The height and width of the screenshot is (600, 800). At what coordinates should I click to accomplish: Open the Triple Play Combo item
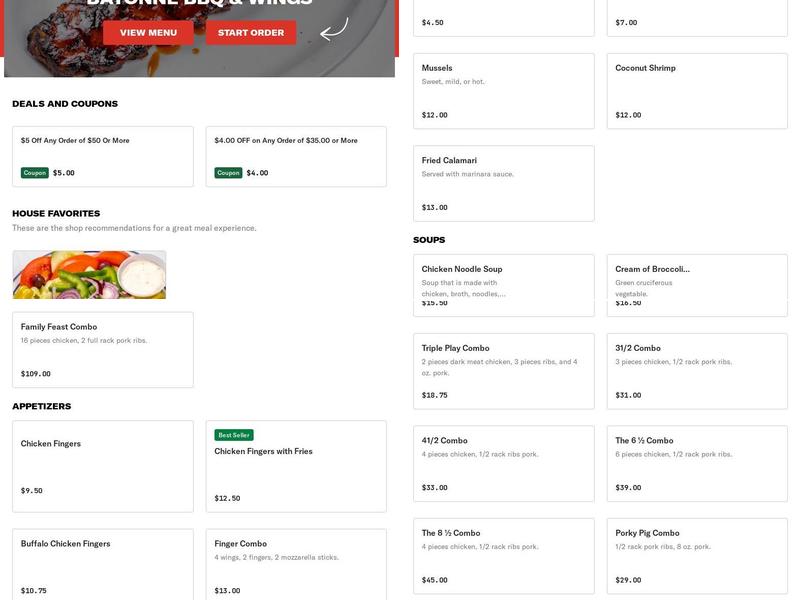click(x=503, y=371)
